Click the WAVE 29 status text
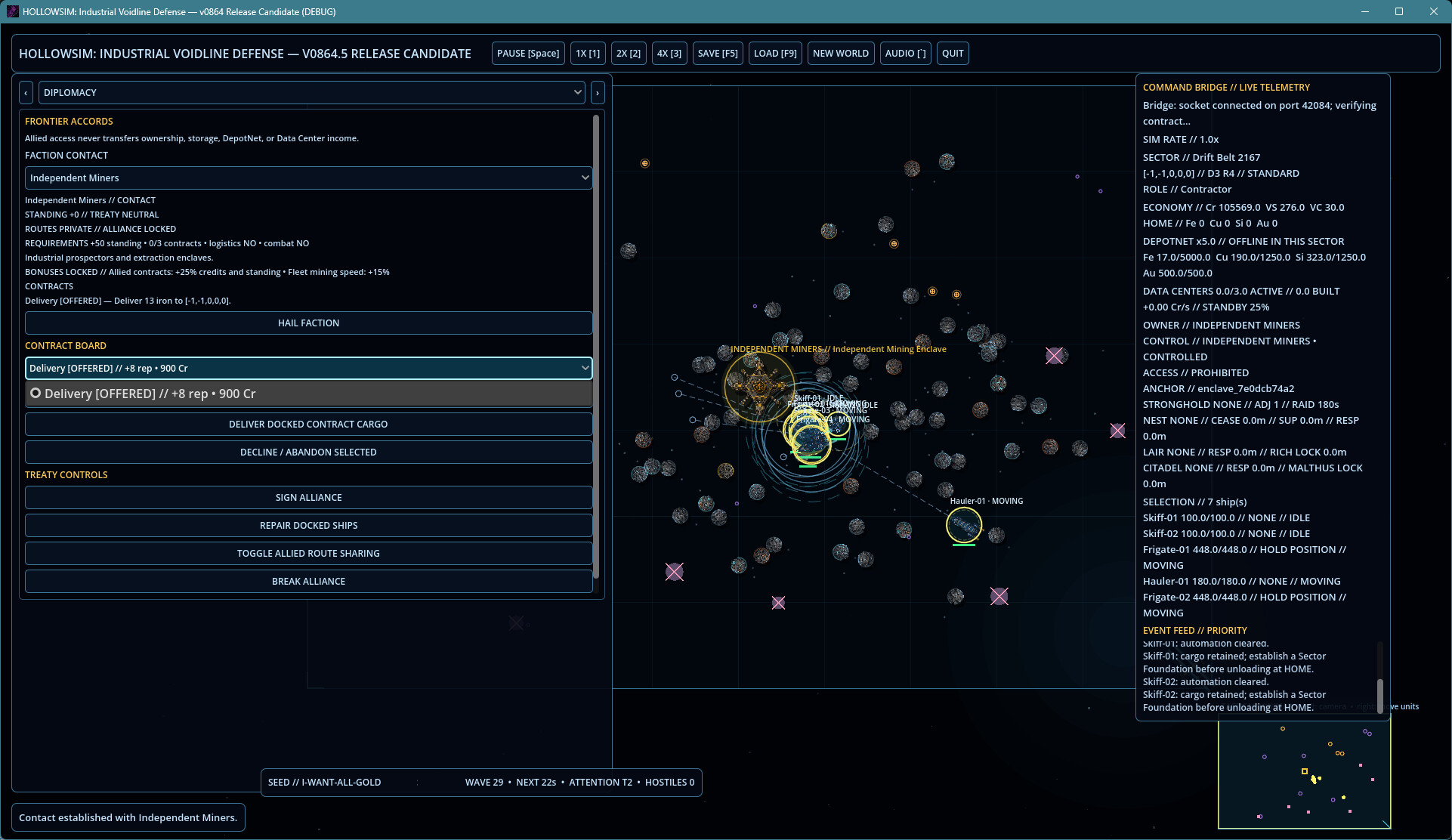This screenshot has height=840, width=1452. coord(484,783)
